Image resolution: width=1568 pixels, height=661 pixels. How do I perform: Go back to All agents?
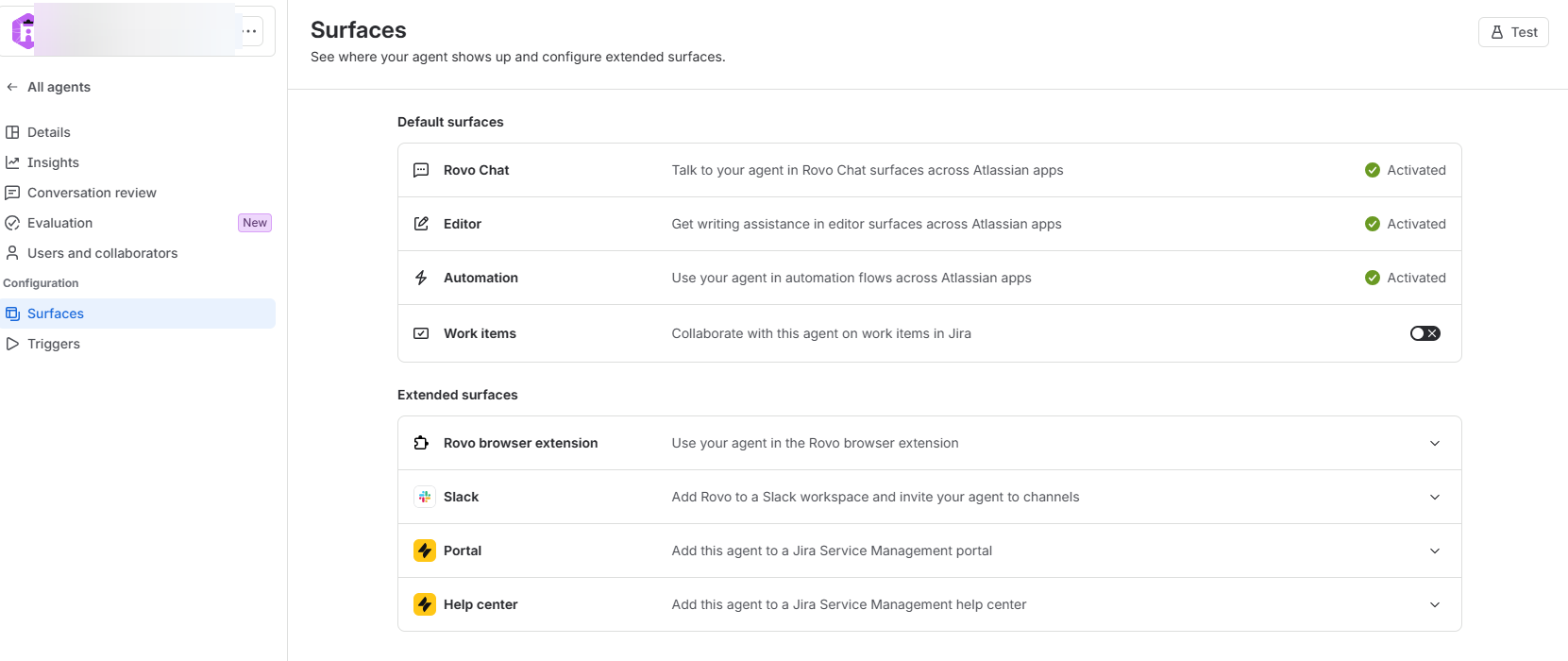click(59, 87)
